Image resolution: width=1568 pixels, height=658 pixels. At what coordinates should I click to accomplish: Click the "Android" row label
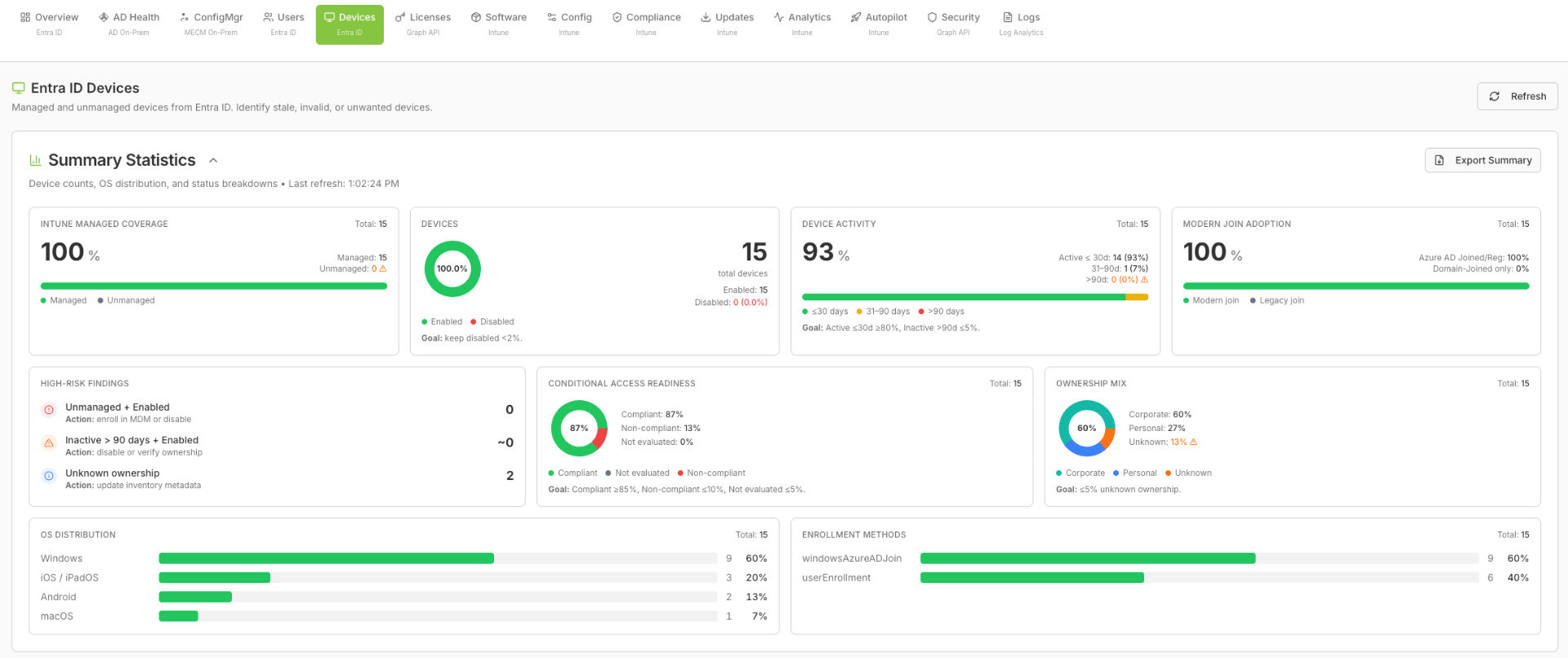[59, 597]
